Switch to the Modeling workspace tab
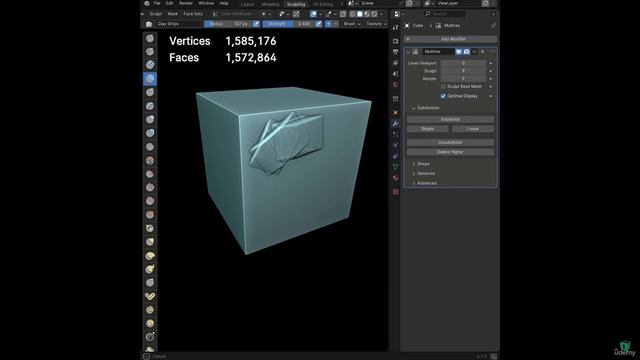The image size is (640, 360). coord(270,4)
